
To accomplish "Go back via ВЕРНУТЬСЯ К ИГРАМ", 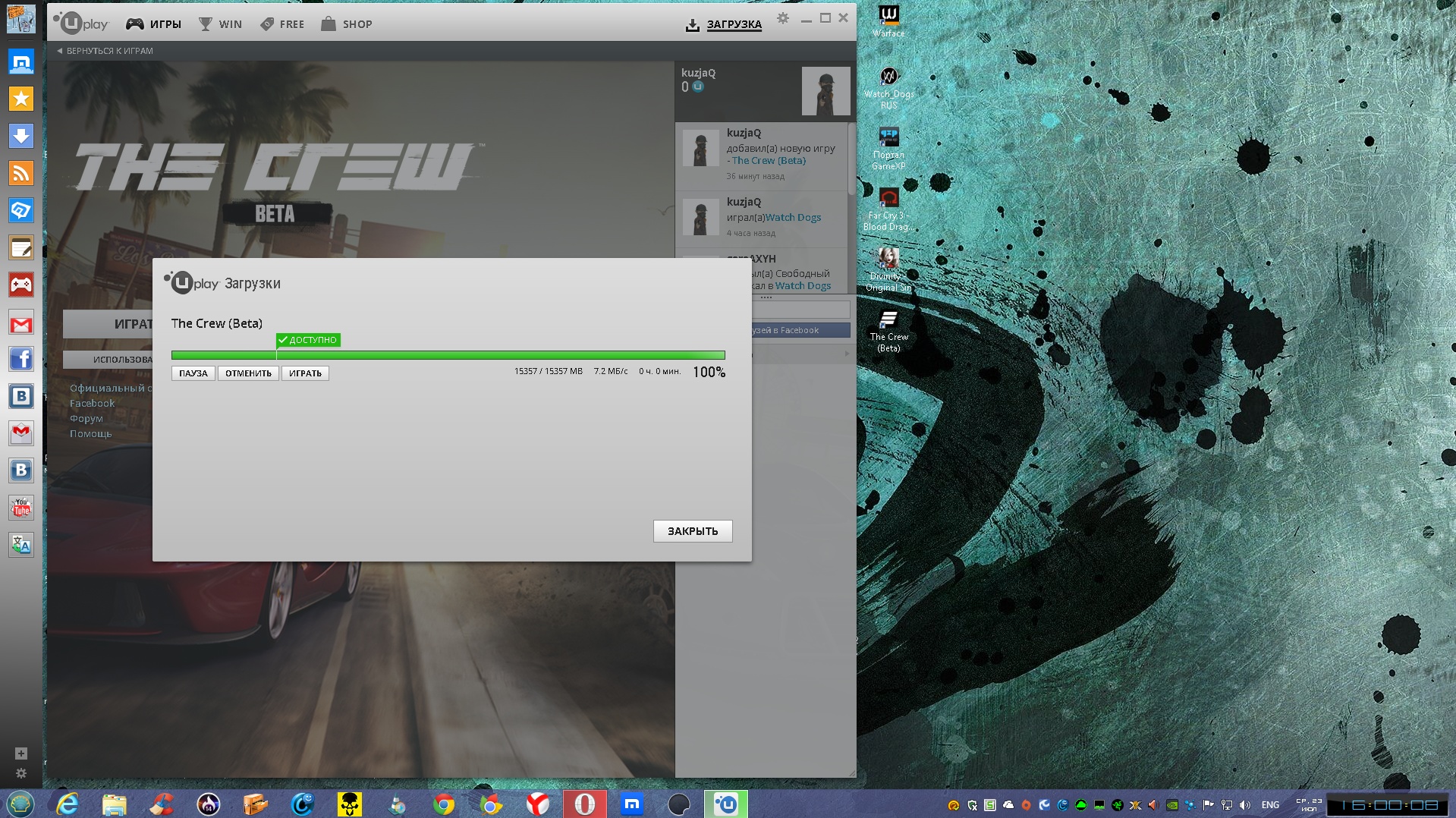I will pos(105,51).
